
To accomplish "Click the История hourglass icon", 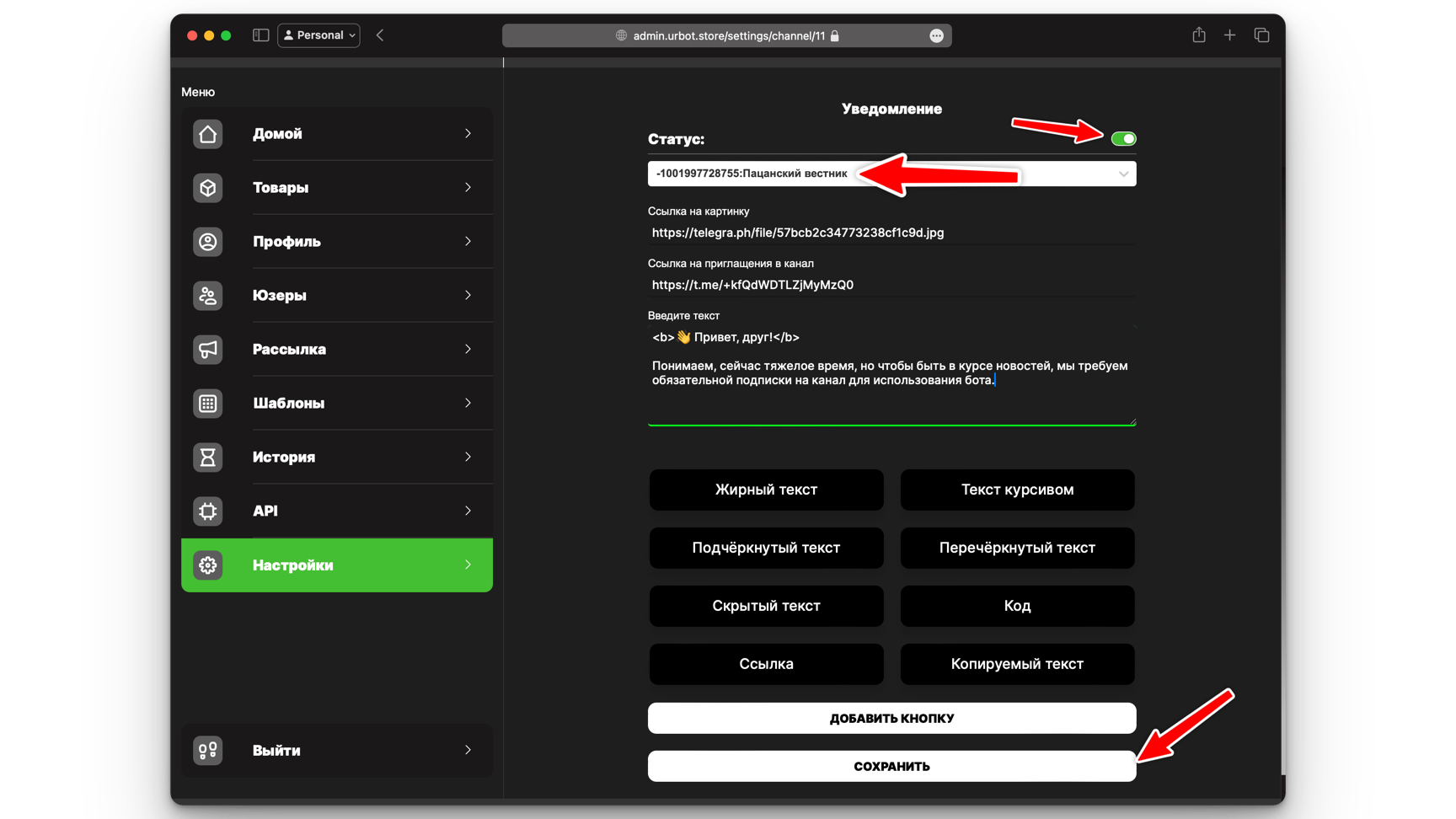I will (x=207, y=458).
